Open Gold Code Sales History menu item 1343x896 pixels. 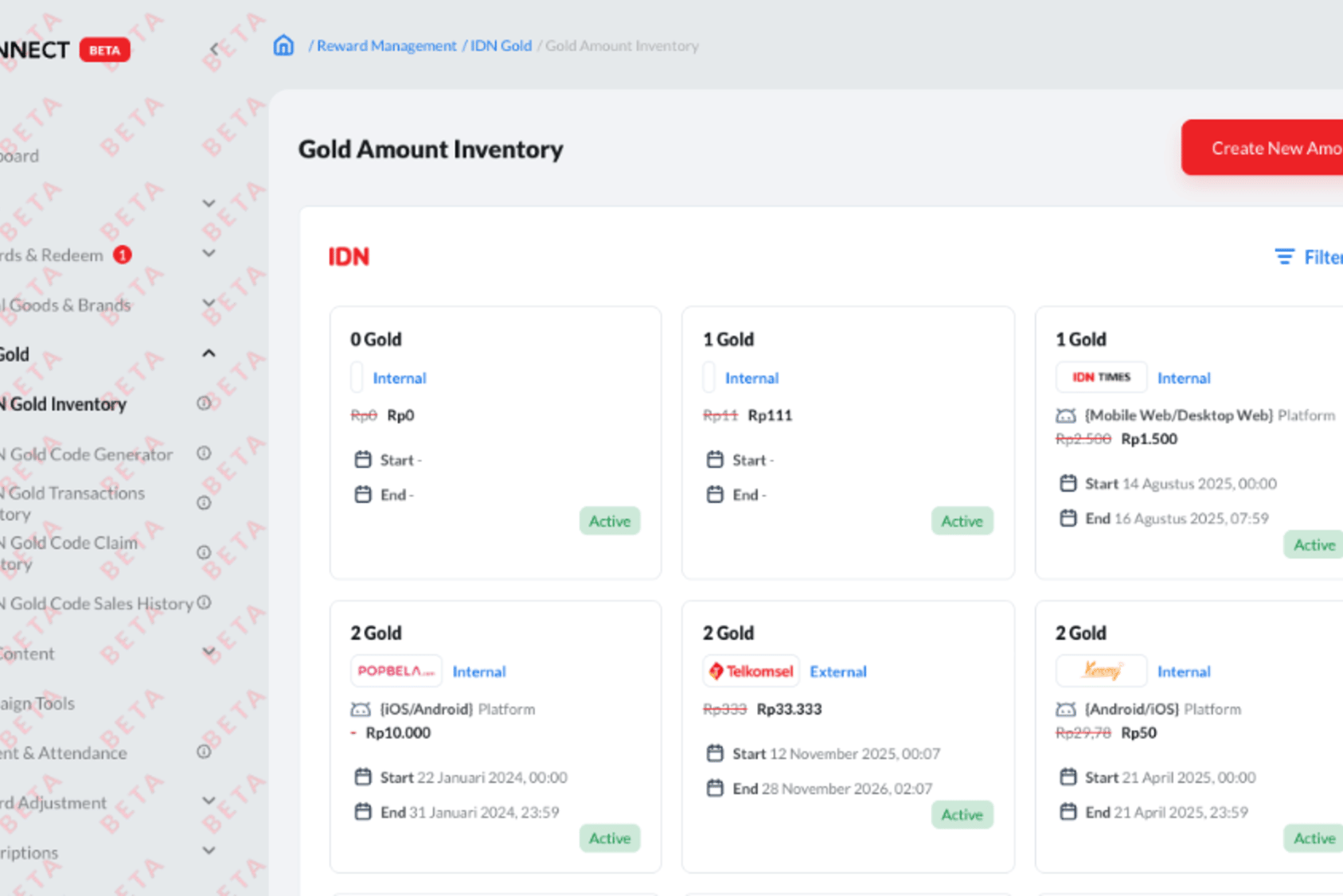[x=96, y=603]
